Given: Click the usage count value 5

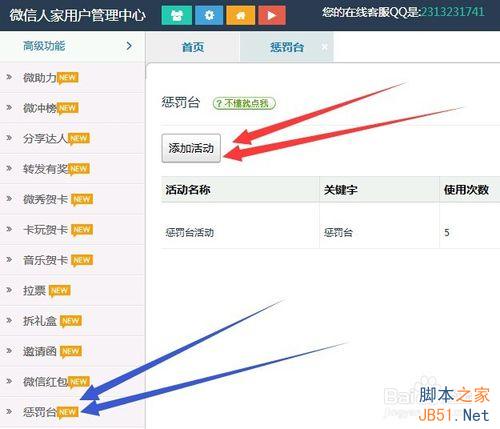Looking at the screenshot, I should (x=447, y=232).
